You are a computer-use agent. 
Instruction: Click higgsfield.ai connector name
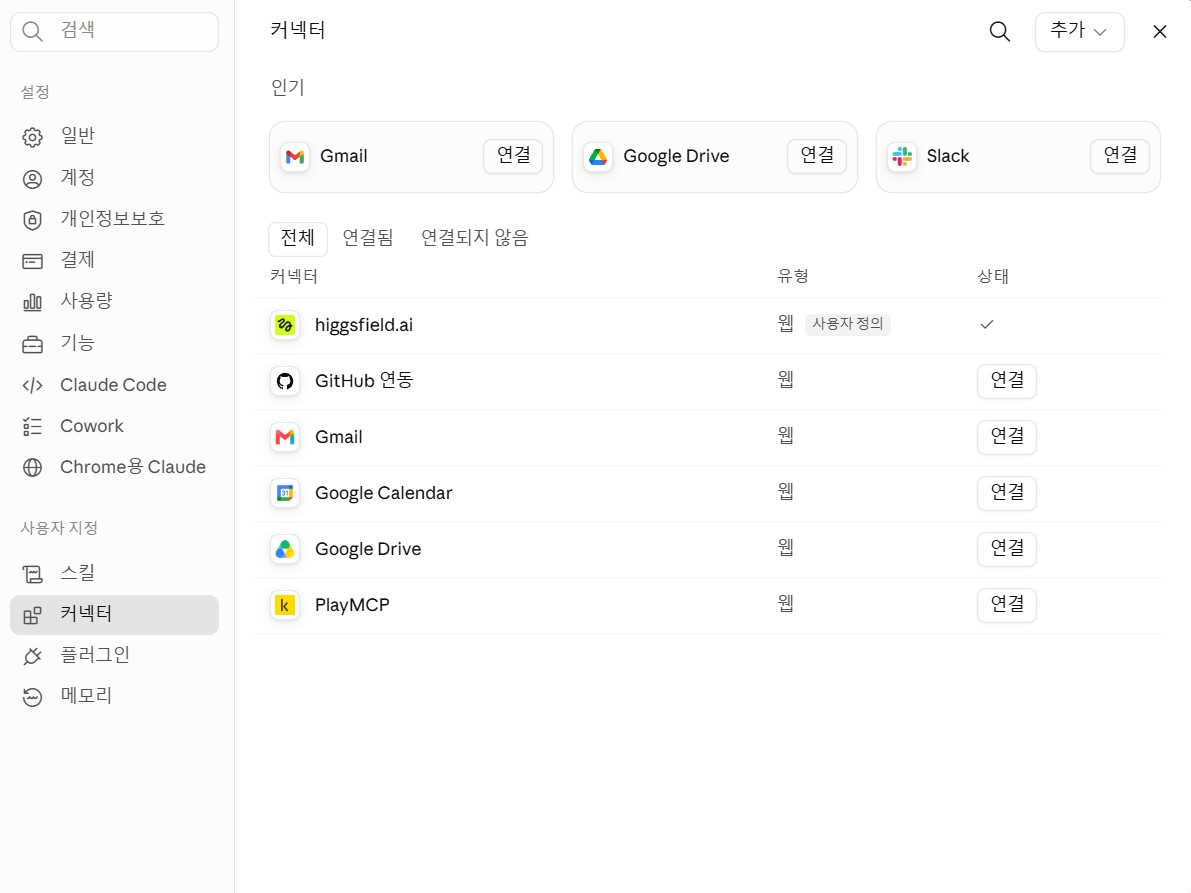tap(364, 325)
